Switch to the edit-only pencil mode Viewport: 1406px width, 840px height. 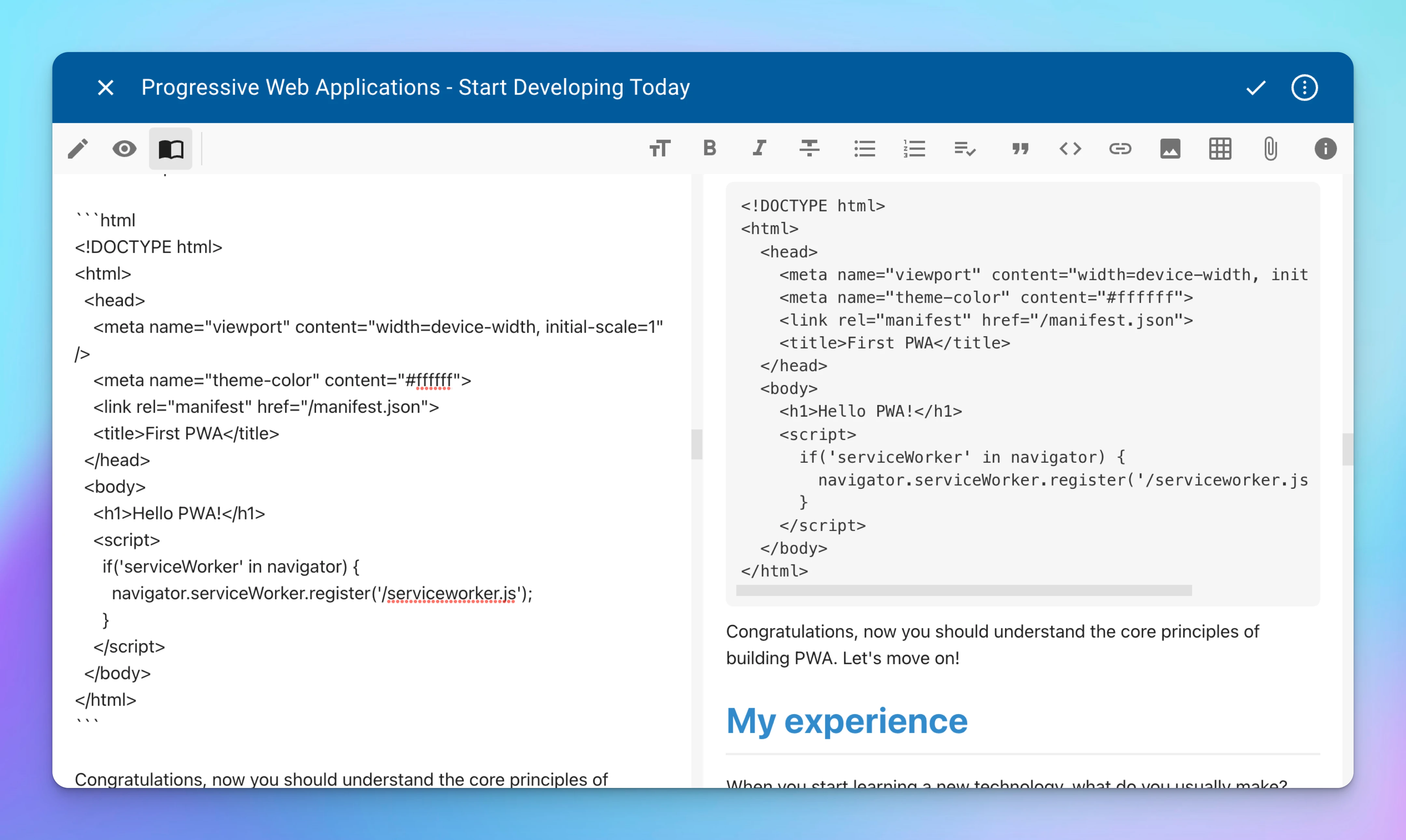point(77,149)
